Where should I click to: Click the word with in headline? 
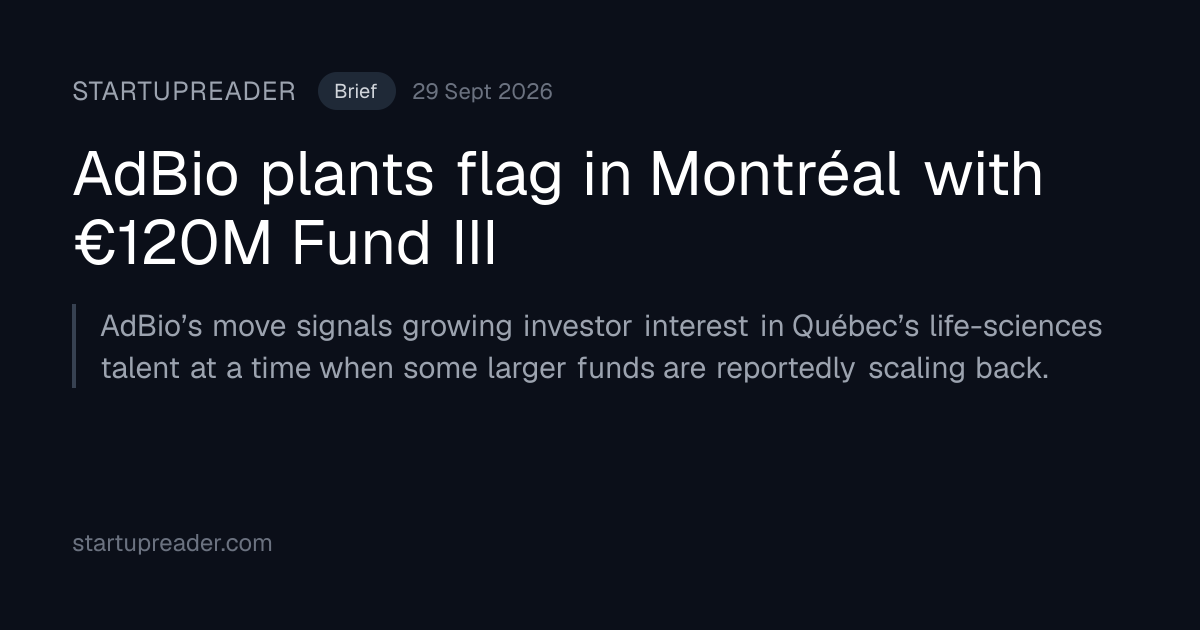point(984,176)
